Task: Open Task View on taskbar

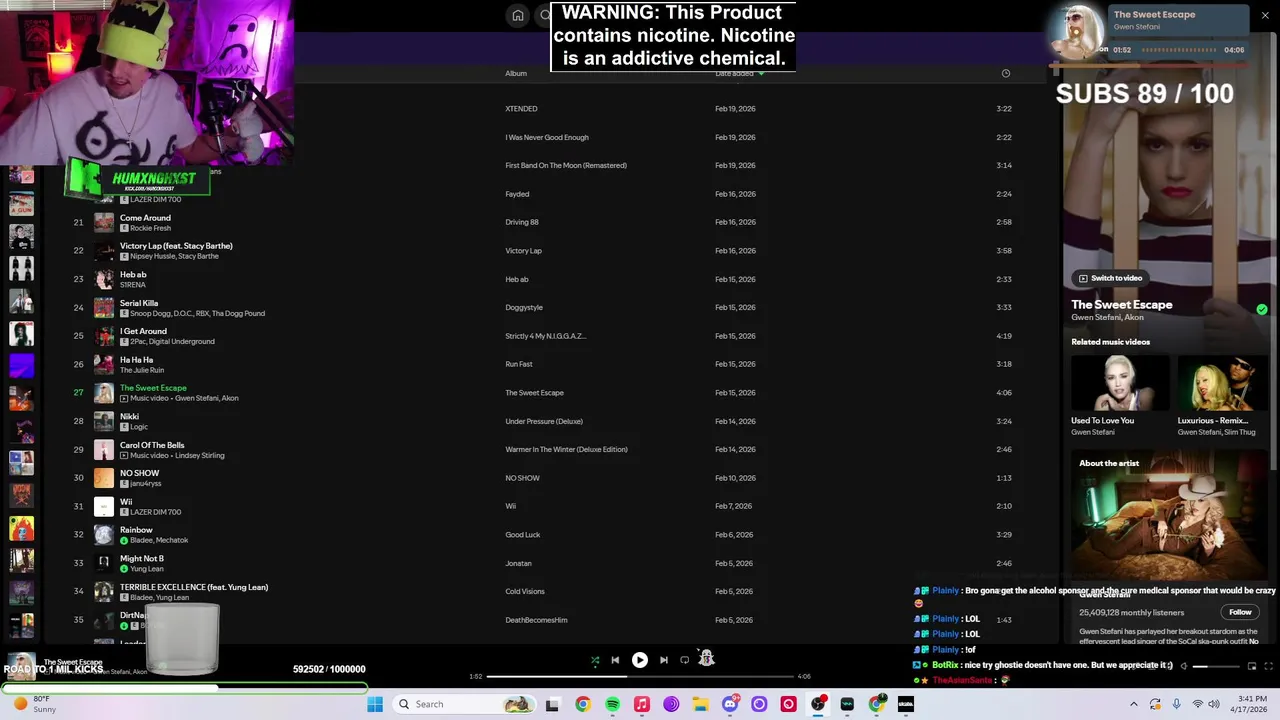Action: tap(552, 704)
